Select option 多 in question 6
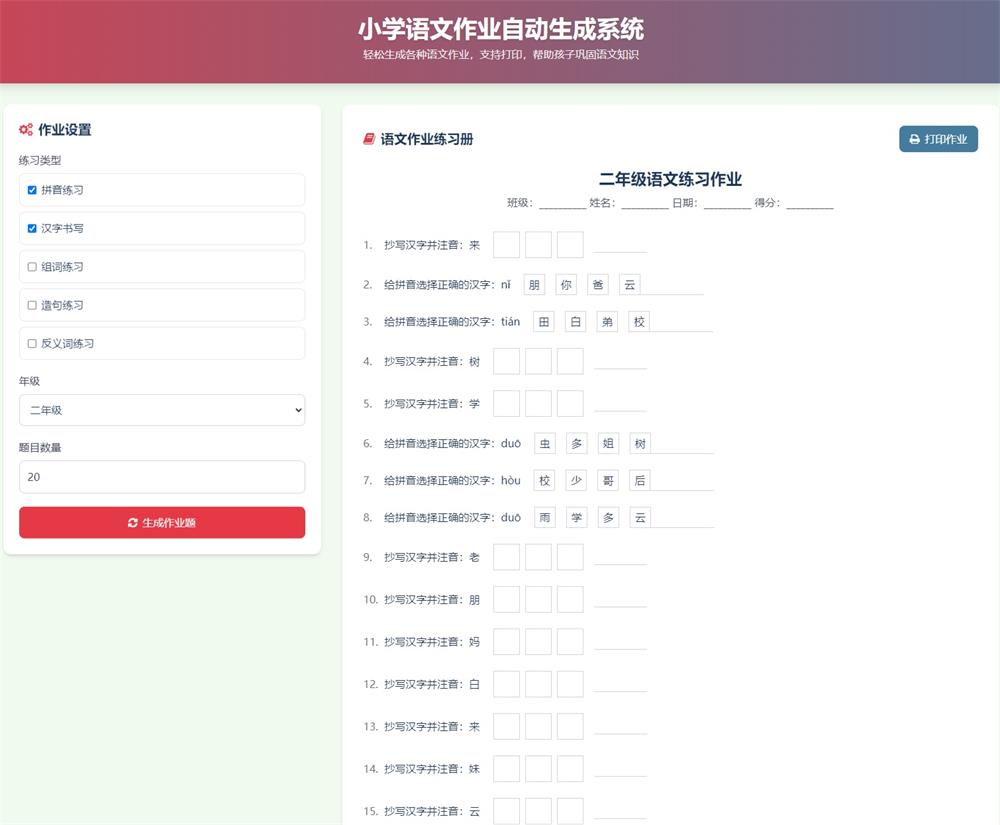Viewport: 1000px width, 825px height. coord(577,443)
